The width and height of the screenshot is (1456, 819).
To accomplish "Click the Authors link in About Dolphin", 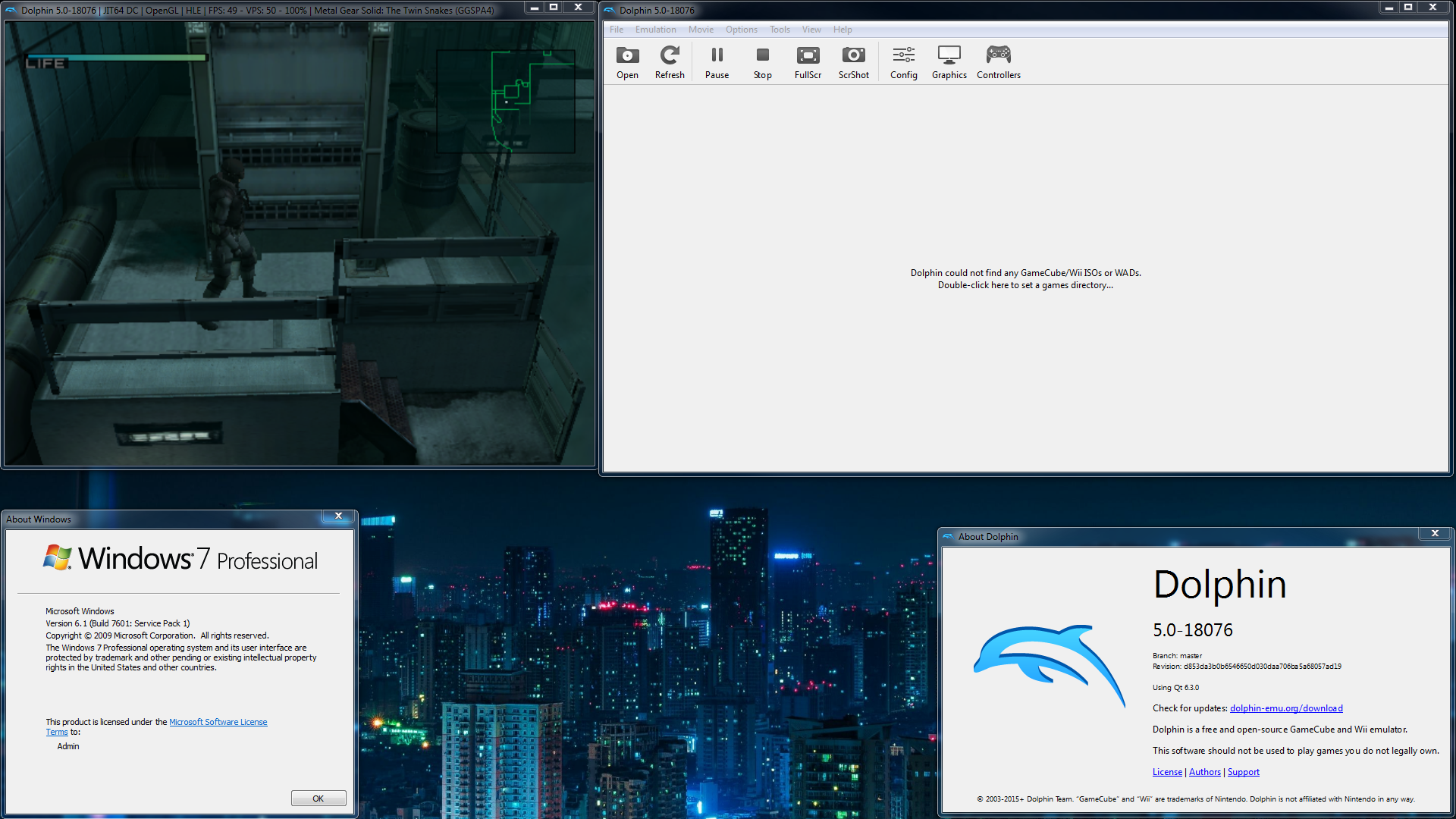I will pyautogui.click(x=1204, y=772).
